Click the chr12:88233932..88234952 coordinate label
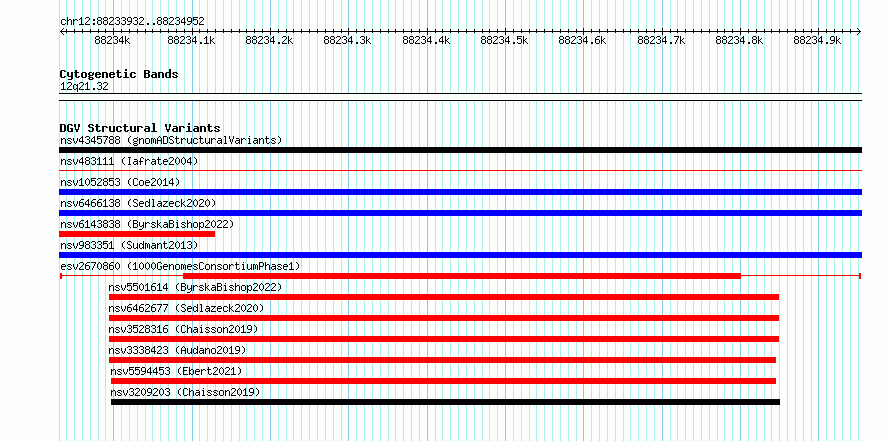Image resolution: width=890 pixels, height=441 pixels. 132,22
